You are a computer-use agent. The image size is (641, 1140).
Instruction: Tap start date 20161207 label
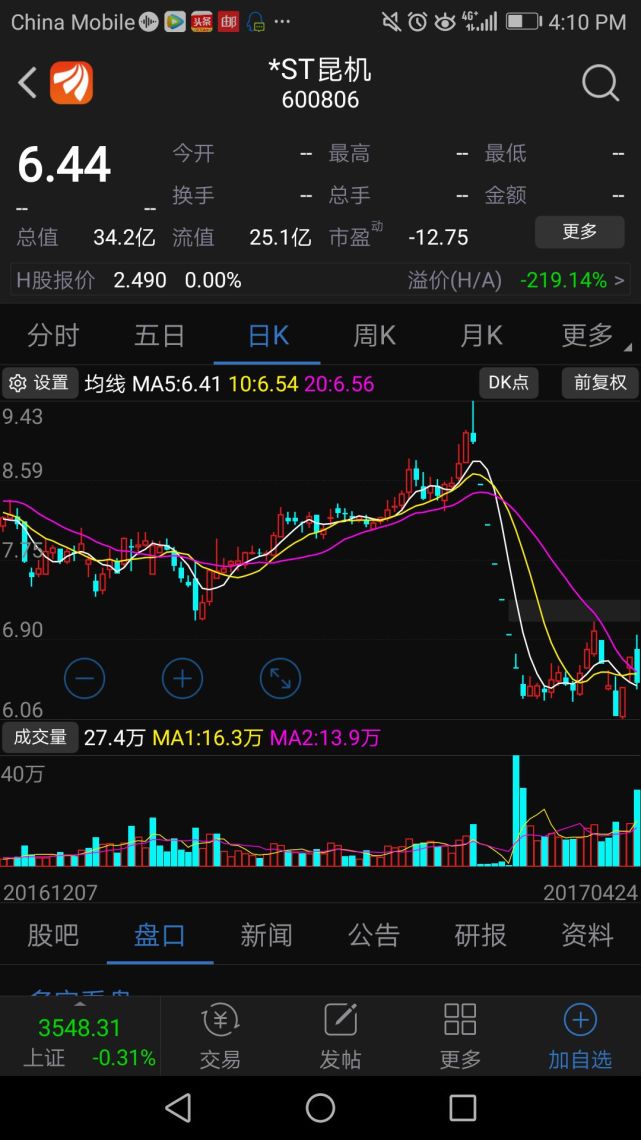[x=50, y=892]
